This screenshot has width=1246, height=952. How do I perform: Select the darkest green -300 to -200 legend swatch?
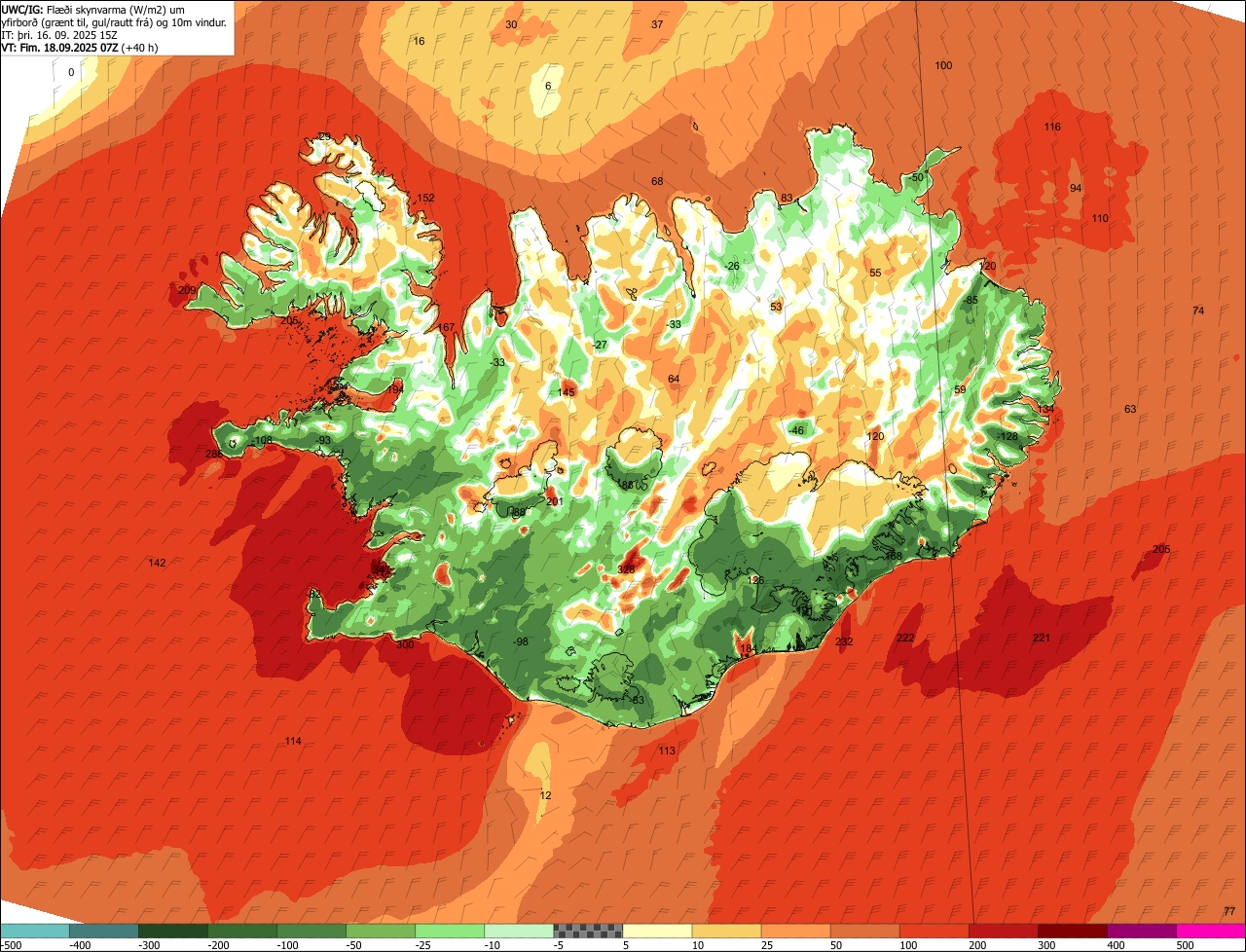[x=173, y=931]
